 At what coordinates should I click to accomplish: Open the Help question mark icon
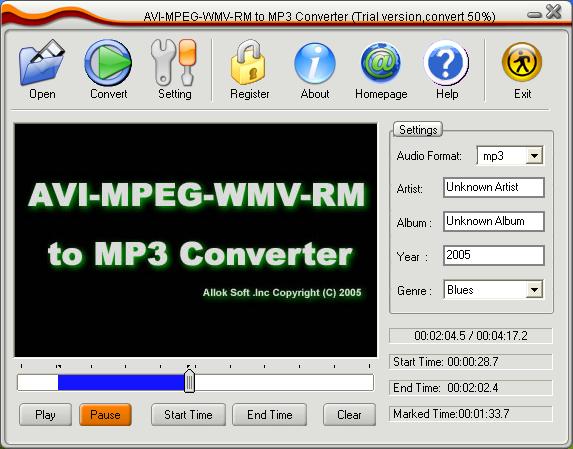pyautogui.click(x=447, y=63)
